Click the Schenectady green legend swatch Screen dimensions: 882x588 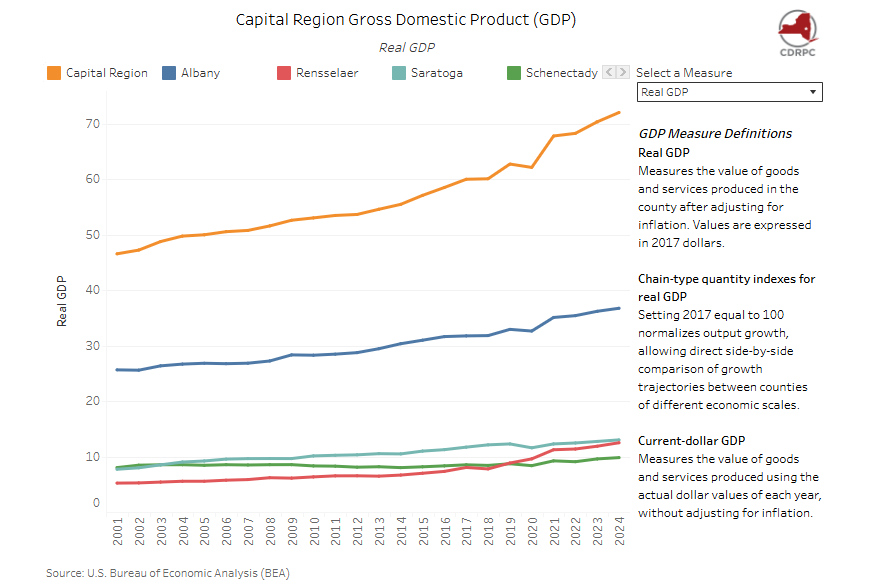514,73
